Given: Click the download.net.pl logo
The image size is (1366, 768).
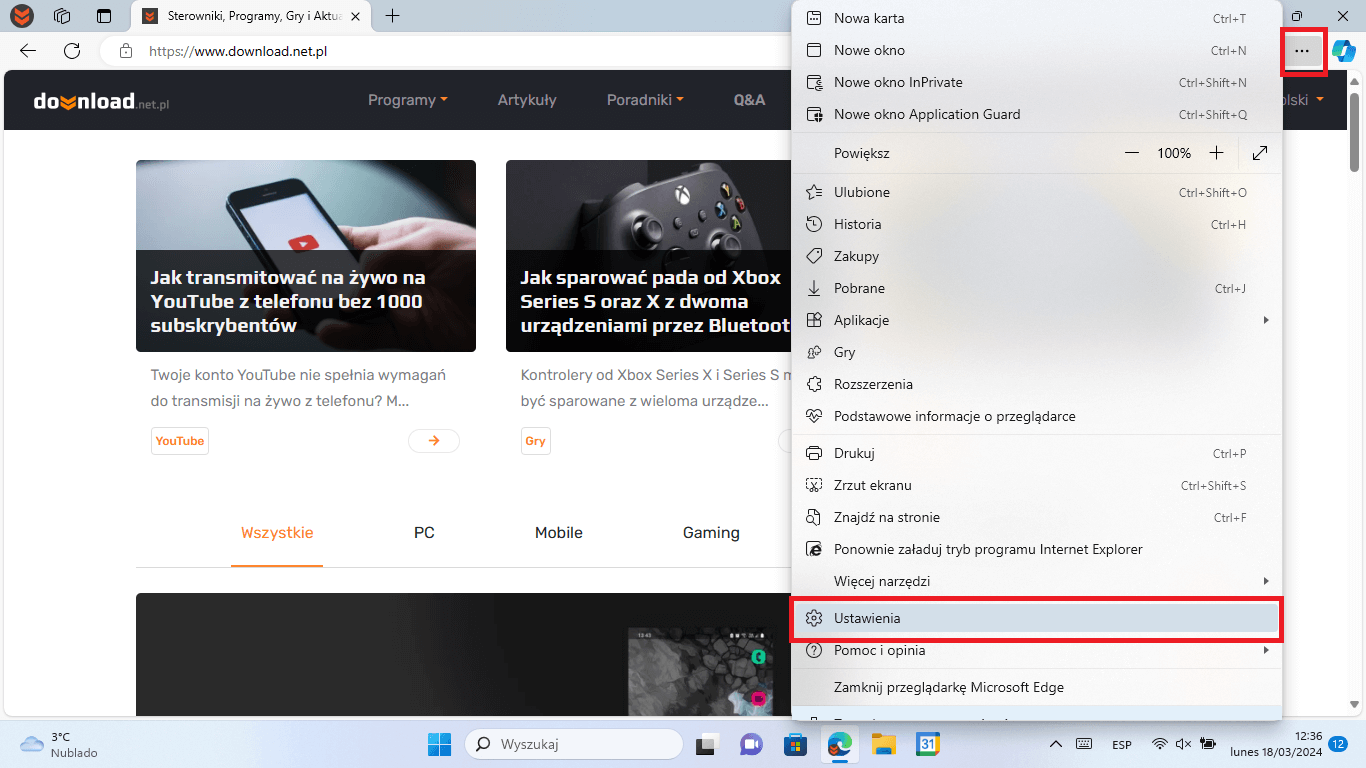Looking at the screenshot, I should point(101,101).
